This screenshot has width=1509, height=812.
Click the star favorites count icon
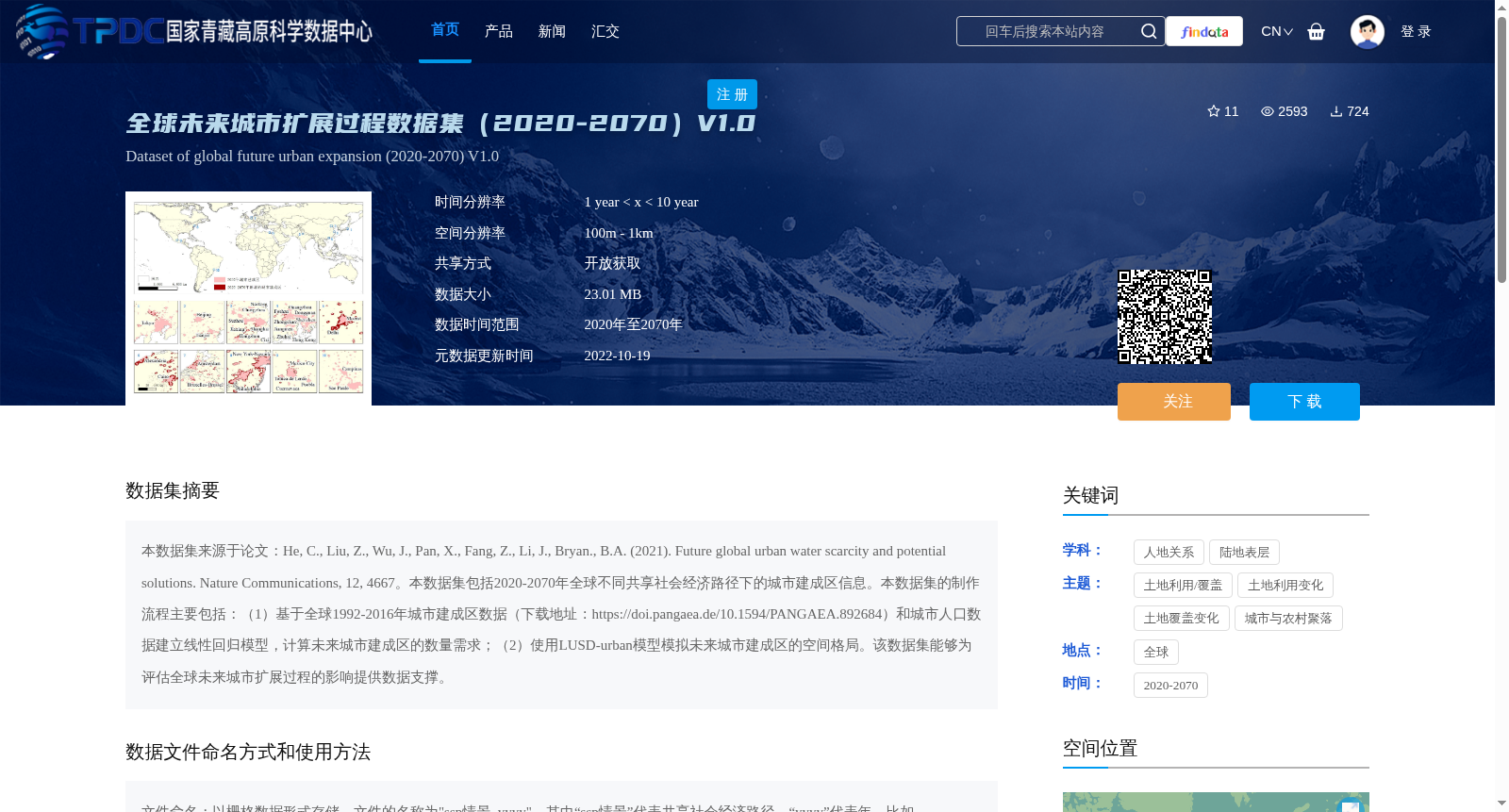point(1214,111)
